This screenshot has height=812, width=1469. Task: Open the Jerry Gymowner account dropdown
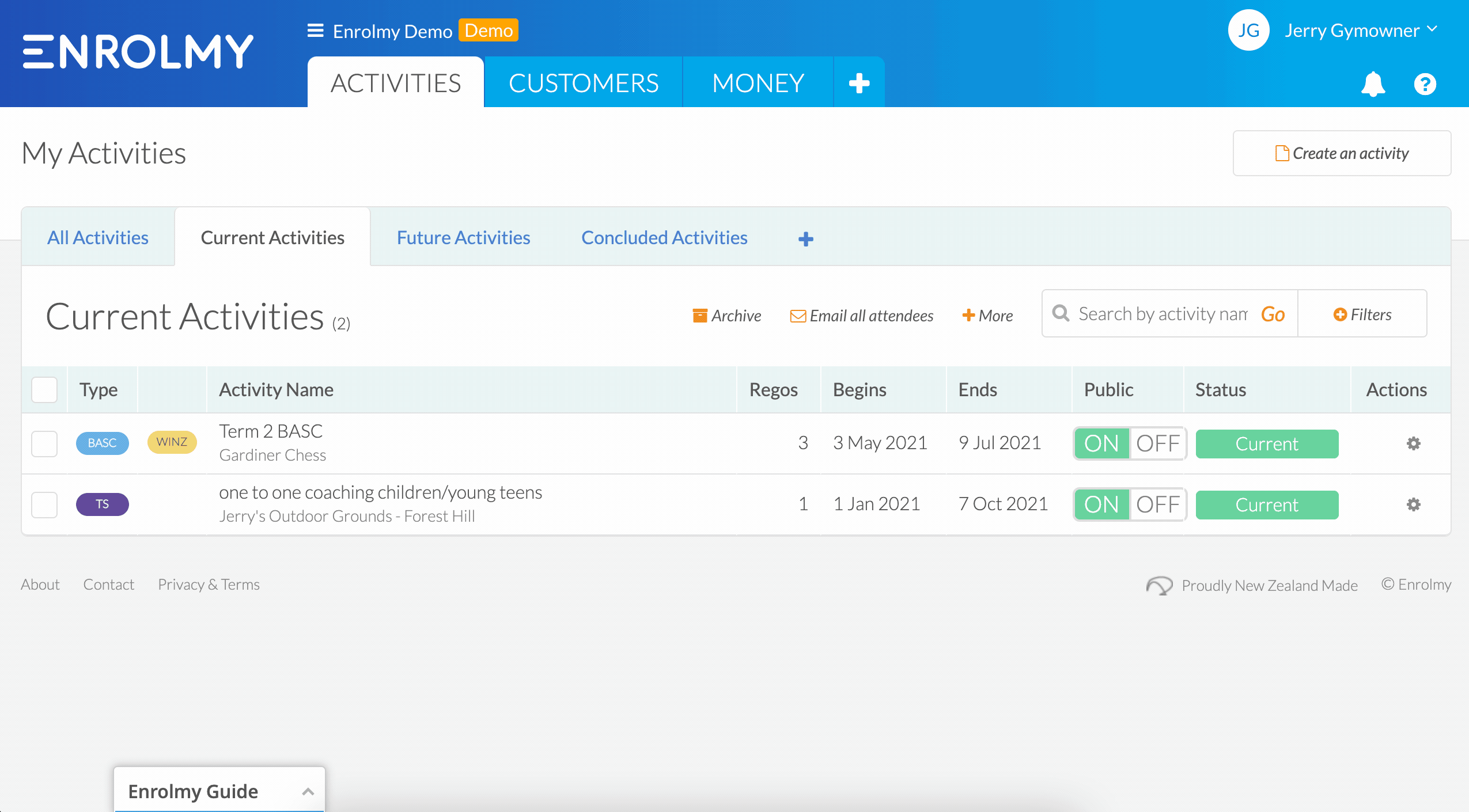[x=1361, y=30]
